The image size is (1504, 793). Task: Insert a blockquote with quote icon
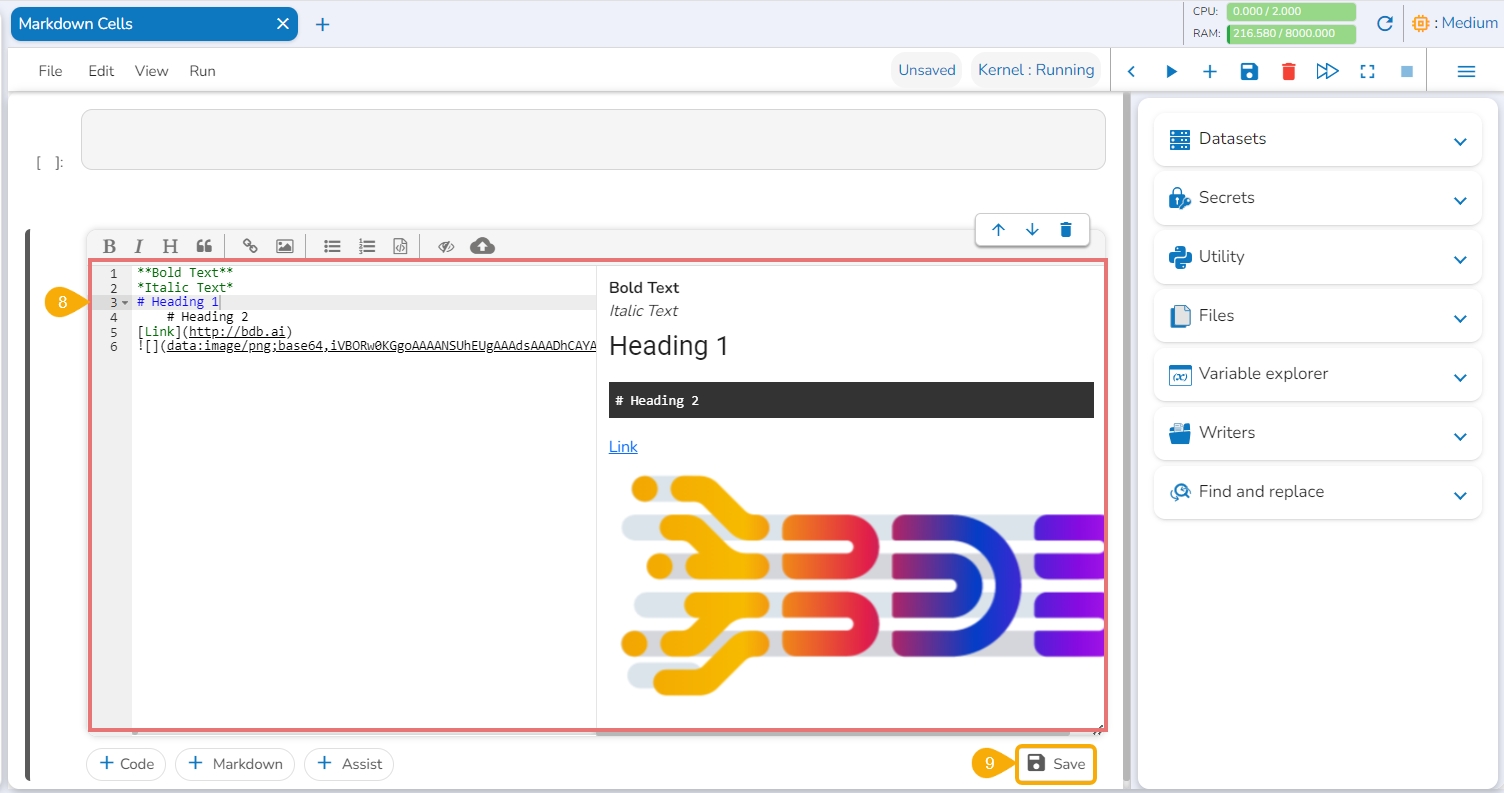click(204, 246)
